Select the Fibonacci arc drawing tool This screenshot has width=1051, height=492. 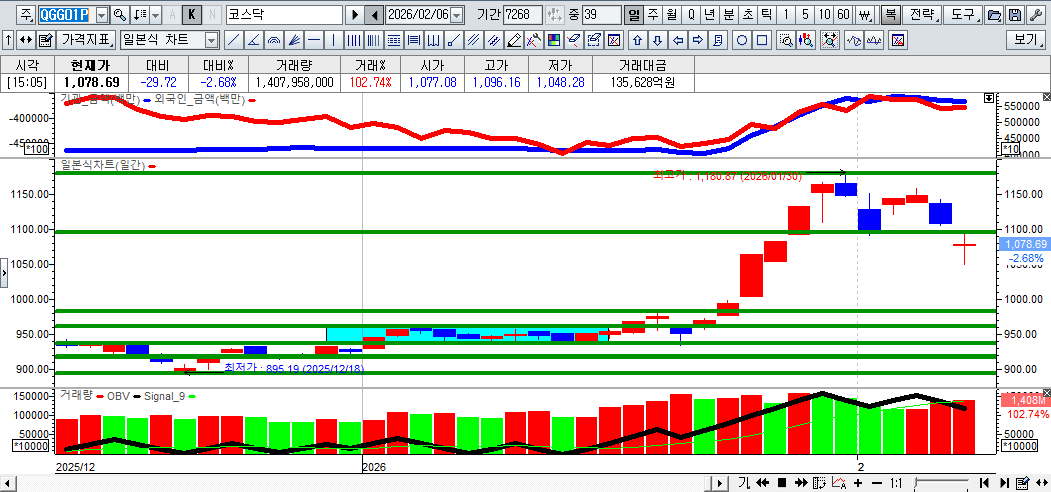coord(274,40)
